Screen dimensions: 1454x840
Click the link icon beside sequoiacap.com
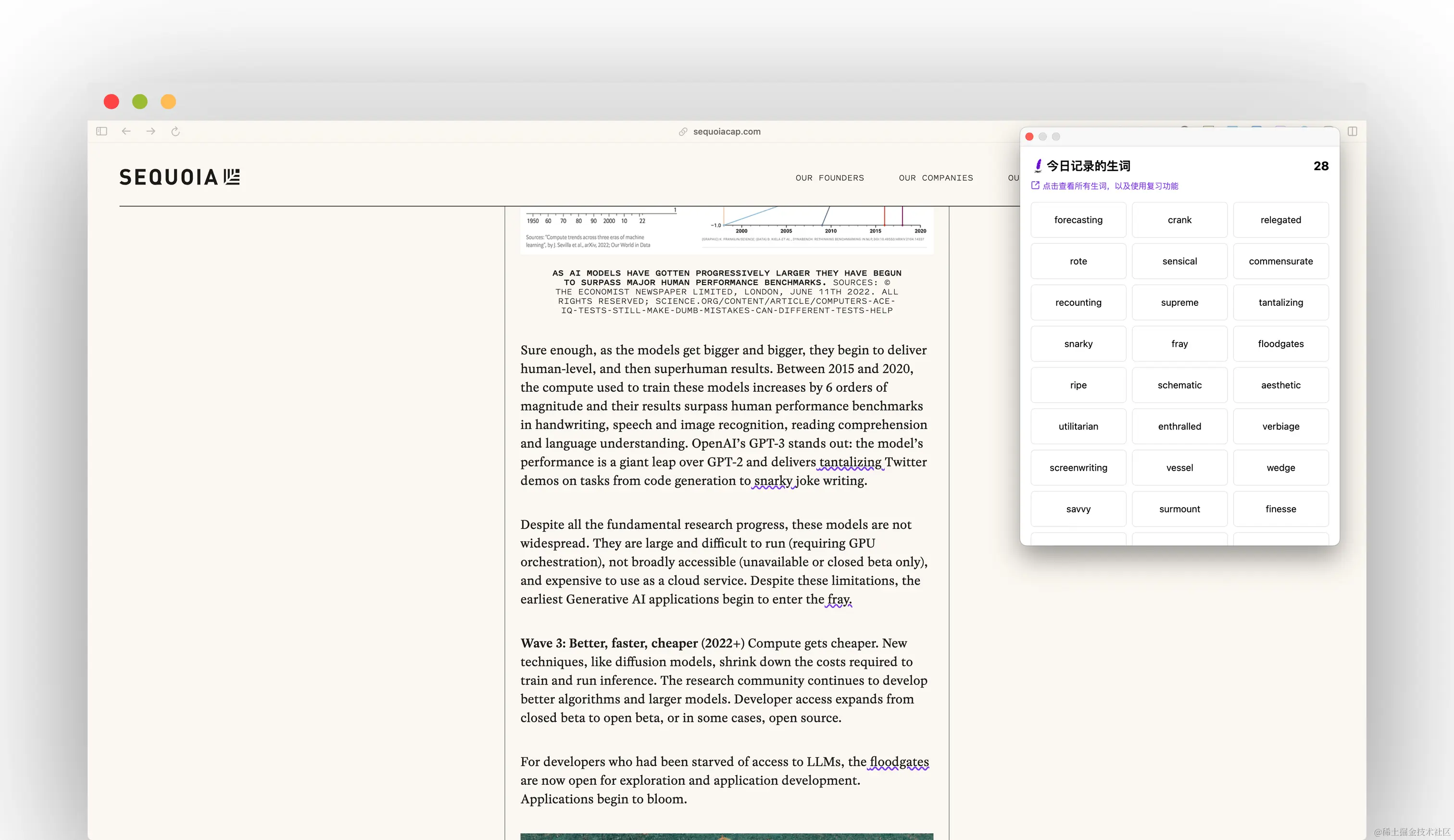coord(683,132)
